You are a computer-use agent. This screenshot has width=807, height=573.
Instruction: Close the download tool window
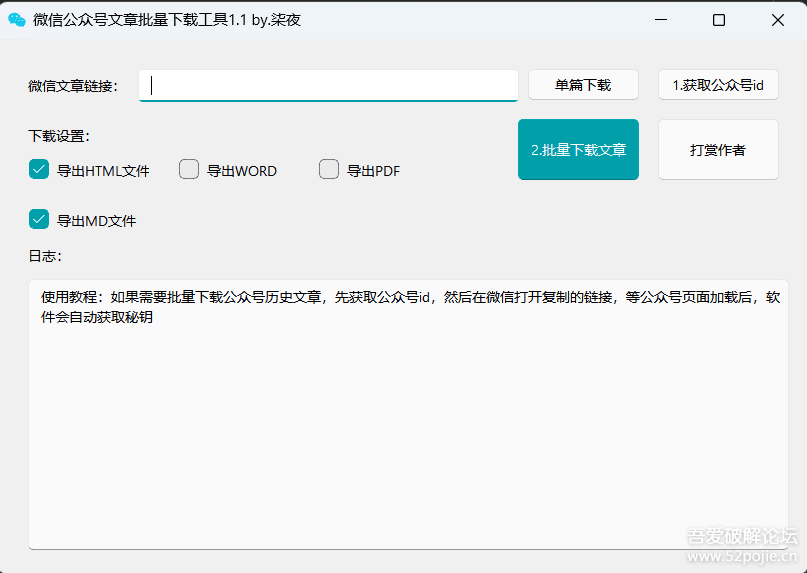coord(777,20)
